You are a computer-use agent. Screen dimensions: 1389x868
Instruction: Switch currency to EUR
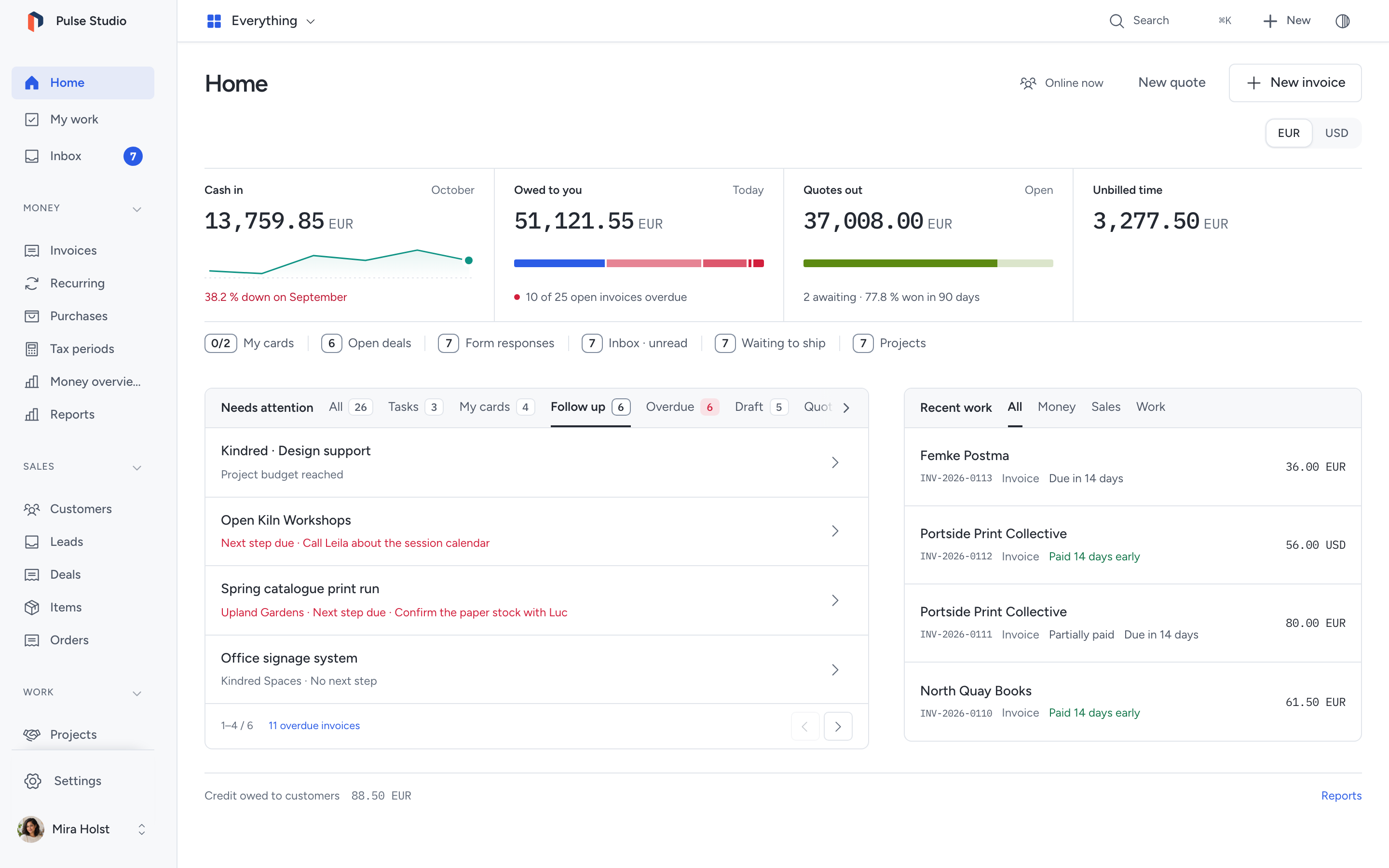[x=1289, y=133]
